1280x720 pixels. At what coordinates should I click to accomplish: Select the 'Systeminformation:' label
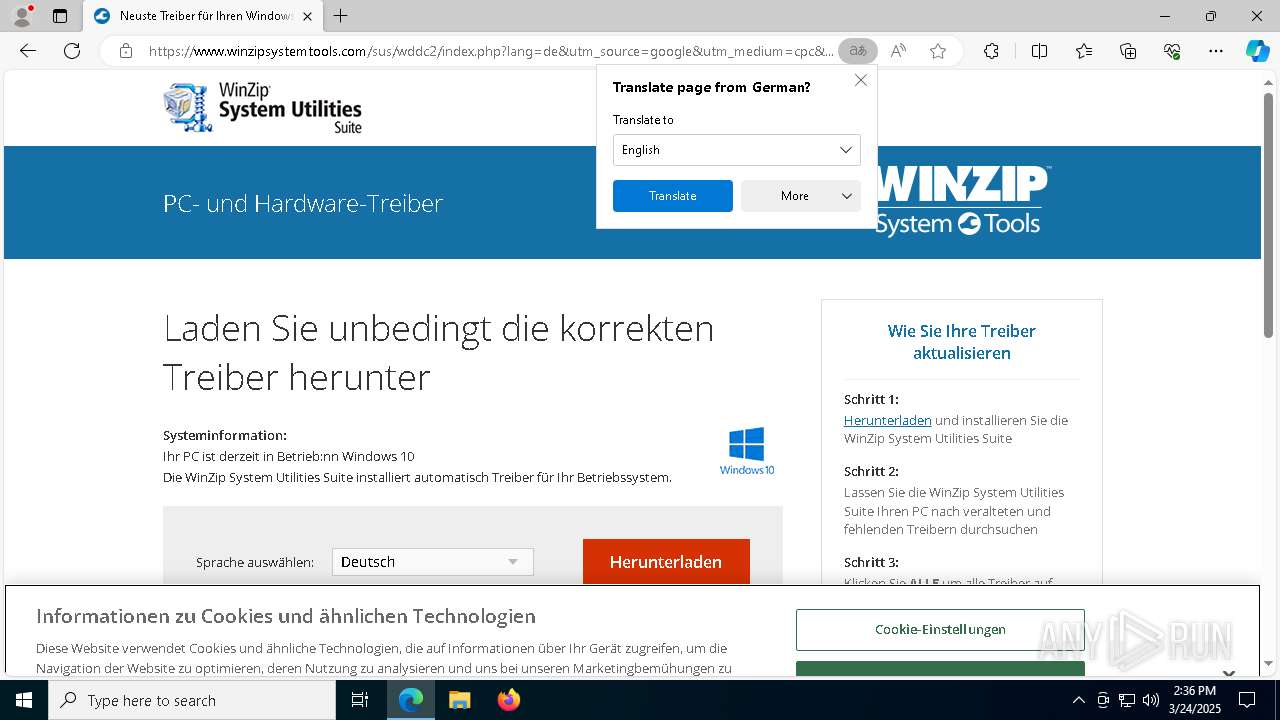pyautogui.click(x=225, y=435)
